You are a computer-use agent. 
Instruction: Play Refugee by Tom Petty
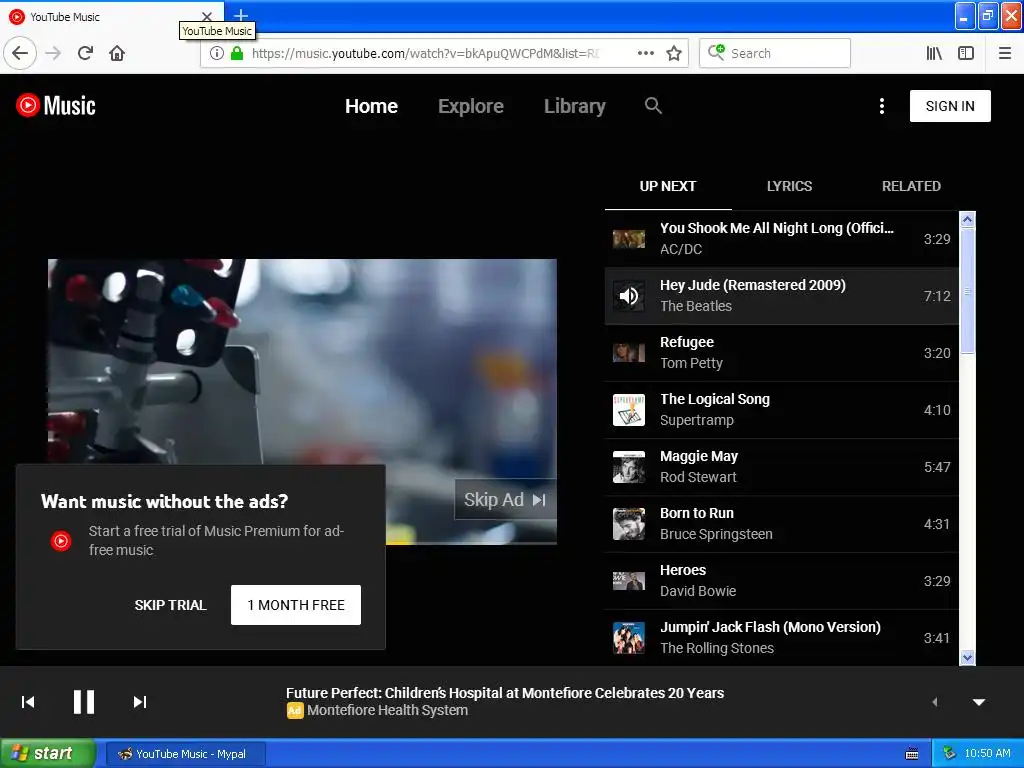(782, 353)
